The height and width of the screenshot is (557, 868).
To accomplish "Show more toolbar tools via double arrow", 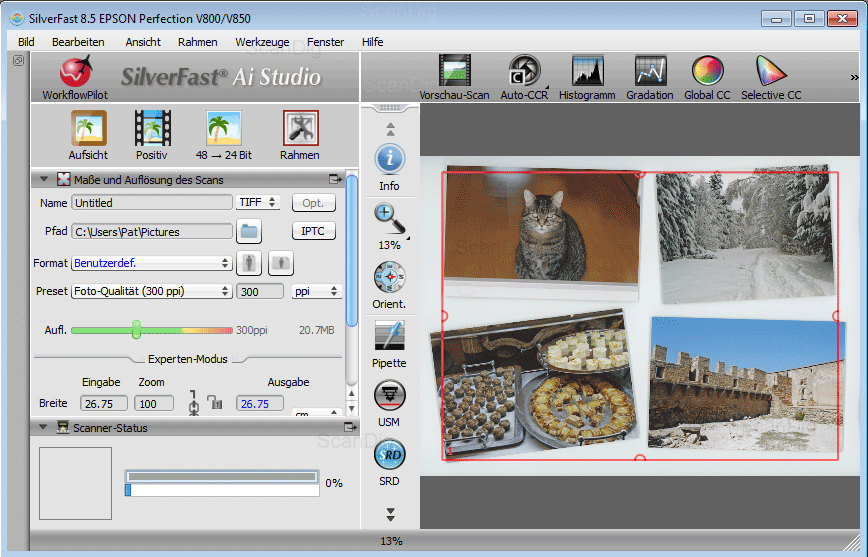I will (854, 78).
